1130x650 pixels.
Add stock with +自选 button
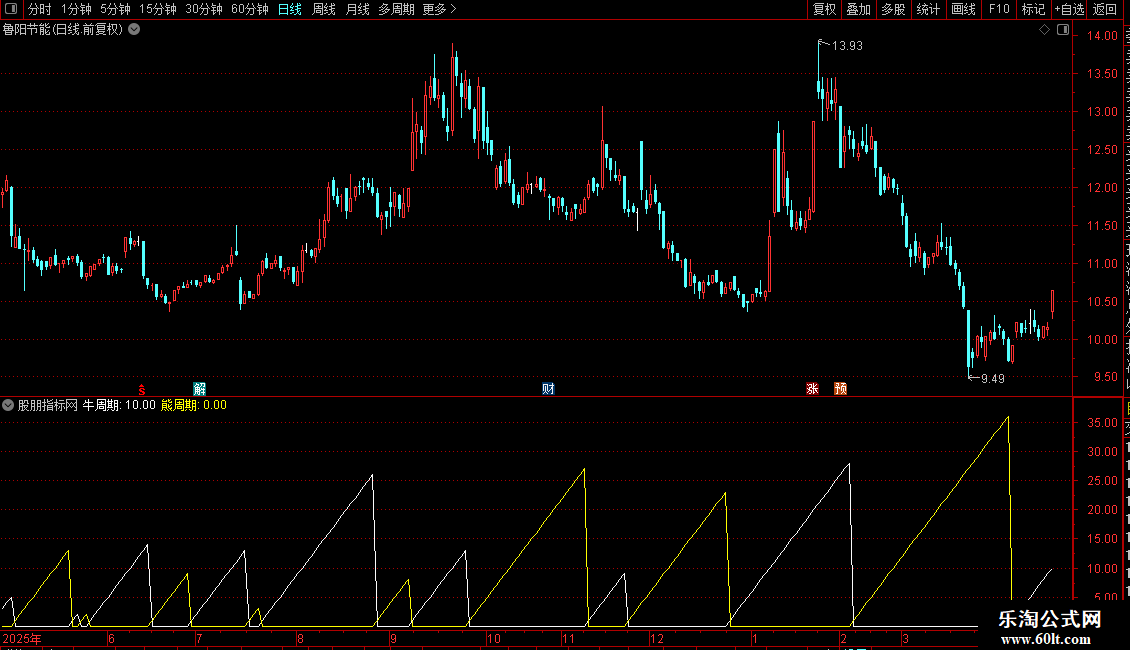pos(1069,9)
